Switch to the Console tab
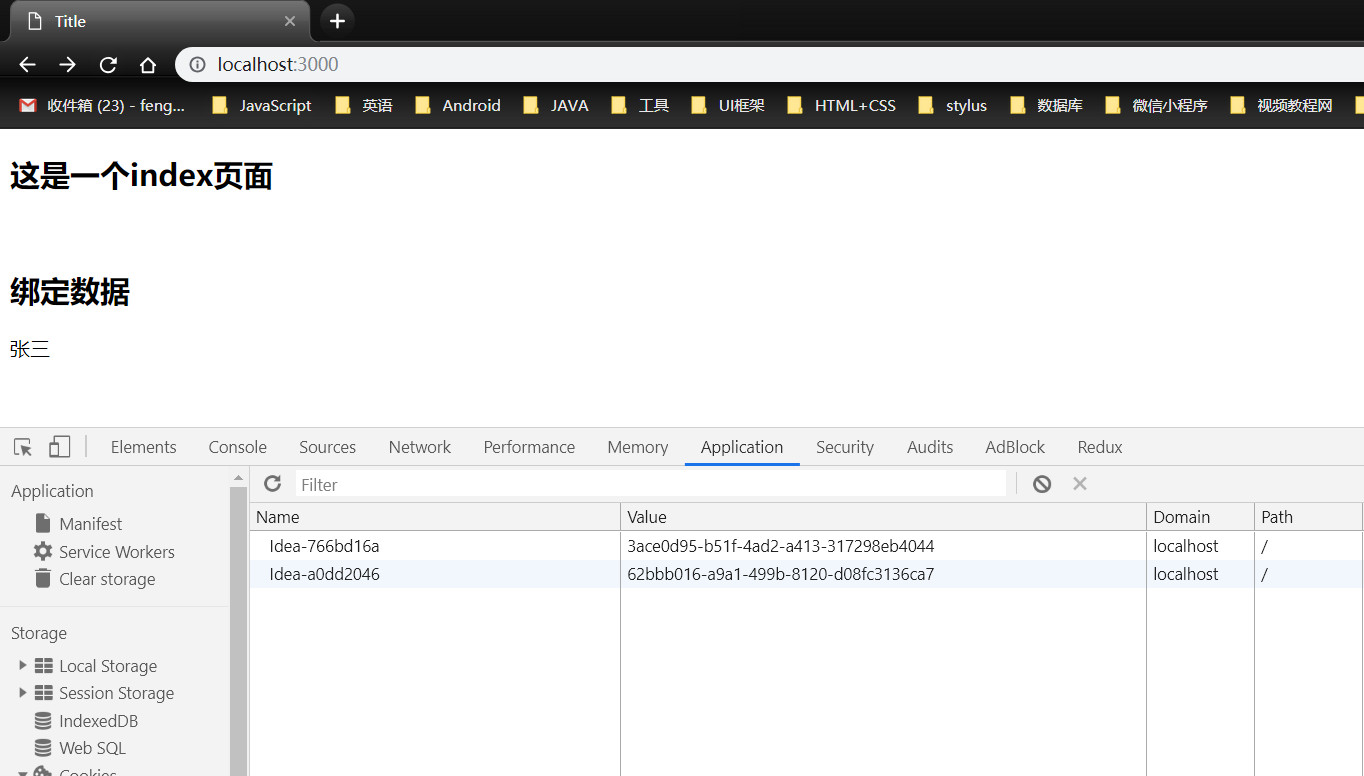Screen dimensions: 1364x776 tap(237, 447)
